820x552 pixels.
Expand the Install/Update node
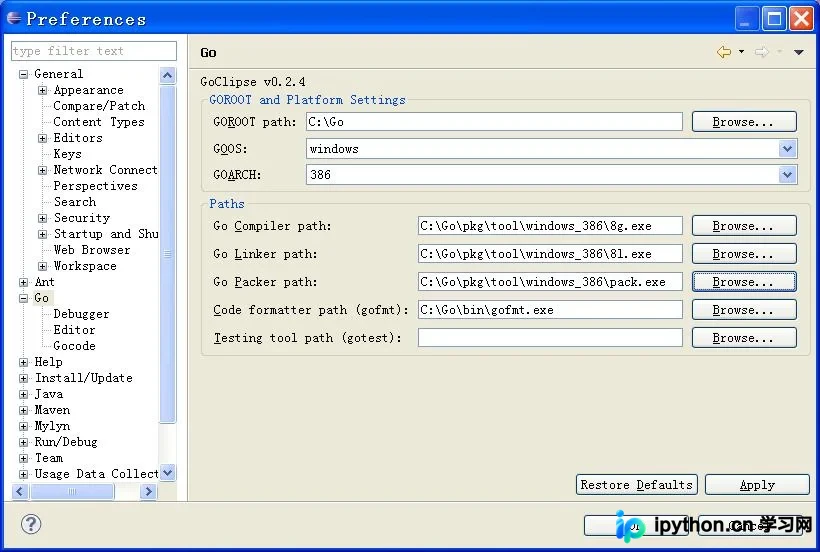point(24,378)
